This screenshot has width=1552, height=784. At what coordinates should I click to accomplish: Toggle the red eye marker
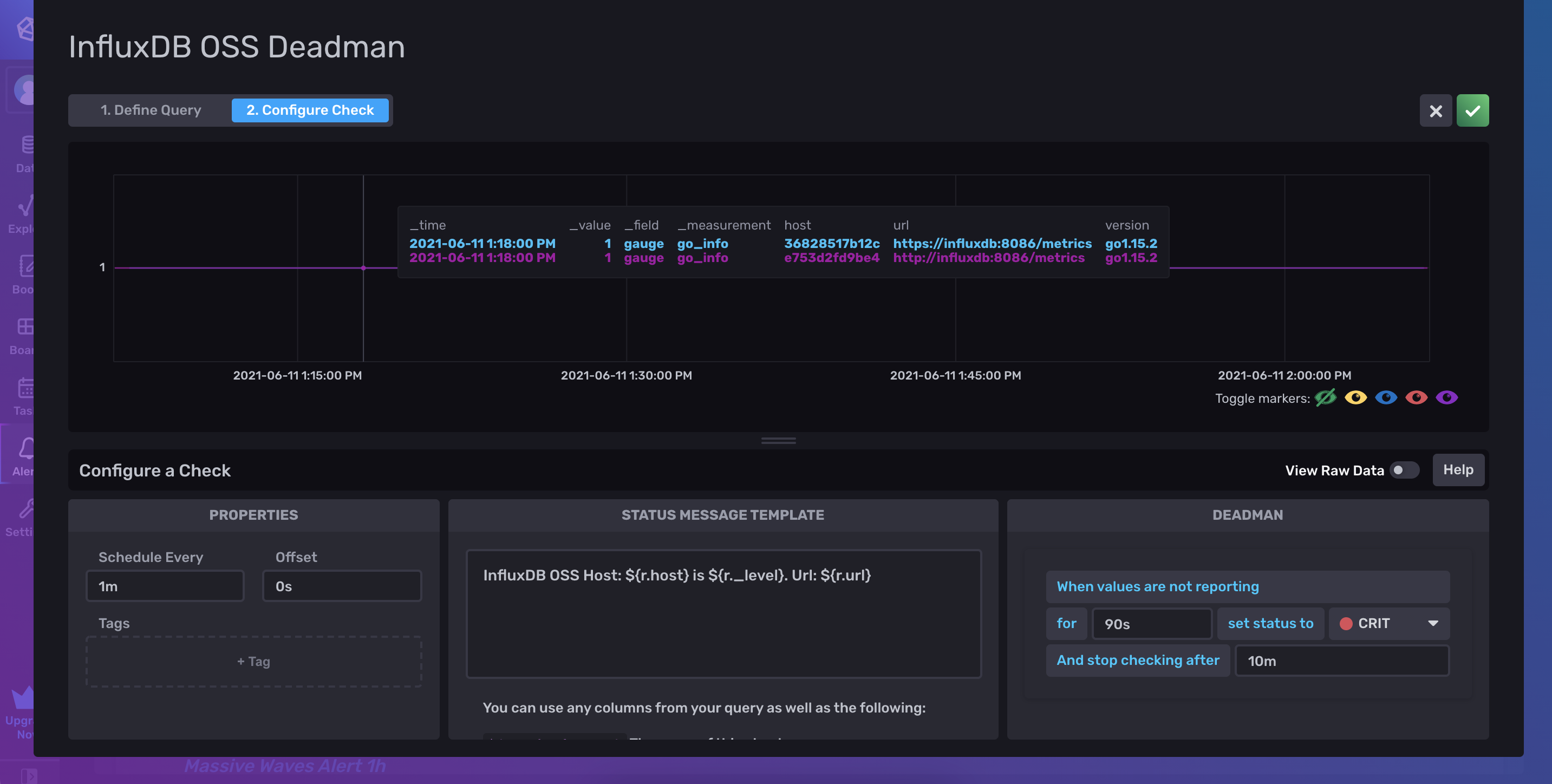[1416, 398]
